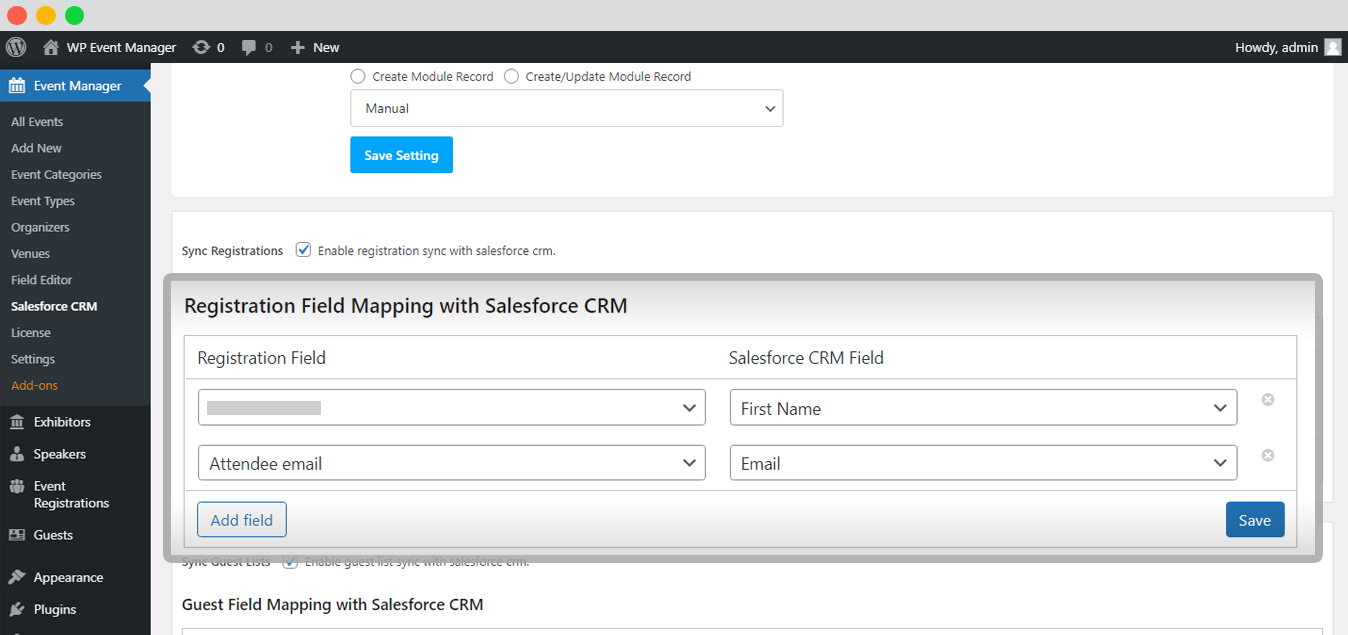Open Speakers menu label
Image resolution: width=1348 pixels, height=635 pixels.
[x=60, y=454]
